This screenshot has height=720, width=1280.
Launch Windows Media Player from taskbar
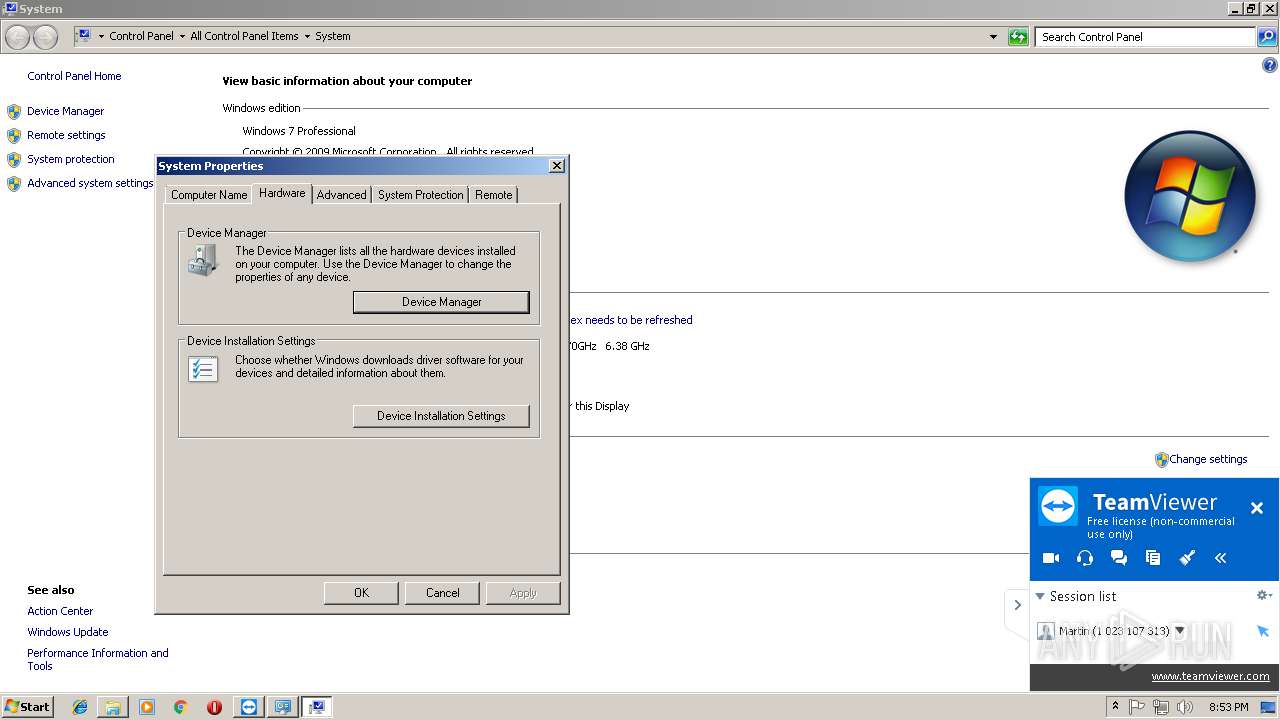coord(147,707)
